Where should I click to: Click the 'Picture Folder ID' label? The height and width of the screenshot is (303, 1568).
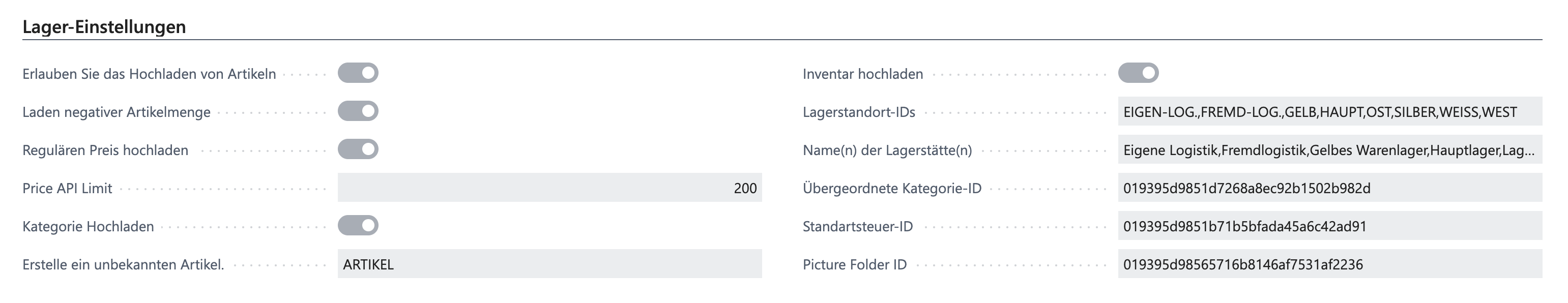pyautogui.click(x=854, y=265)
